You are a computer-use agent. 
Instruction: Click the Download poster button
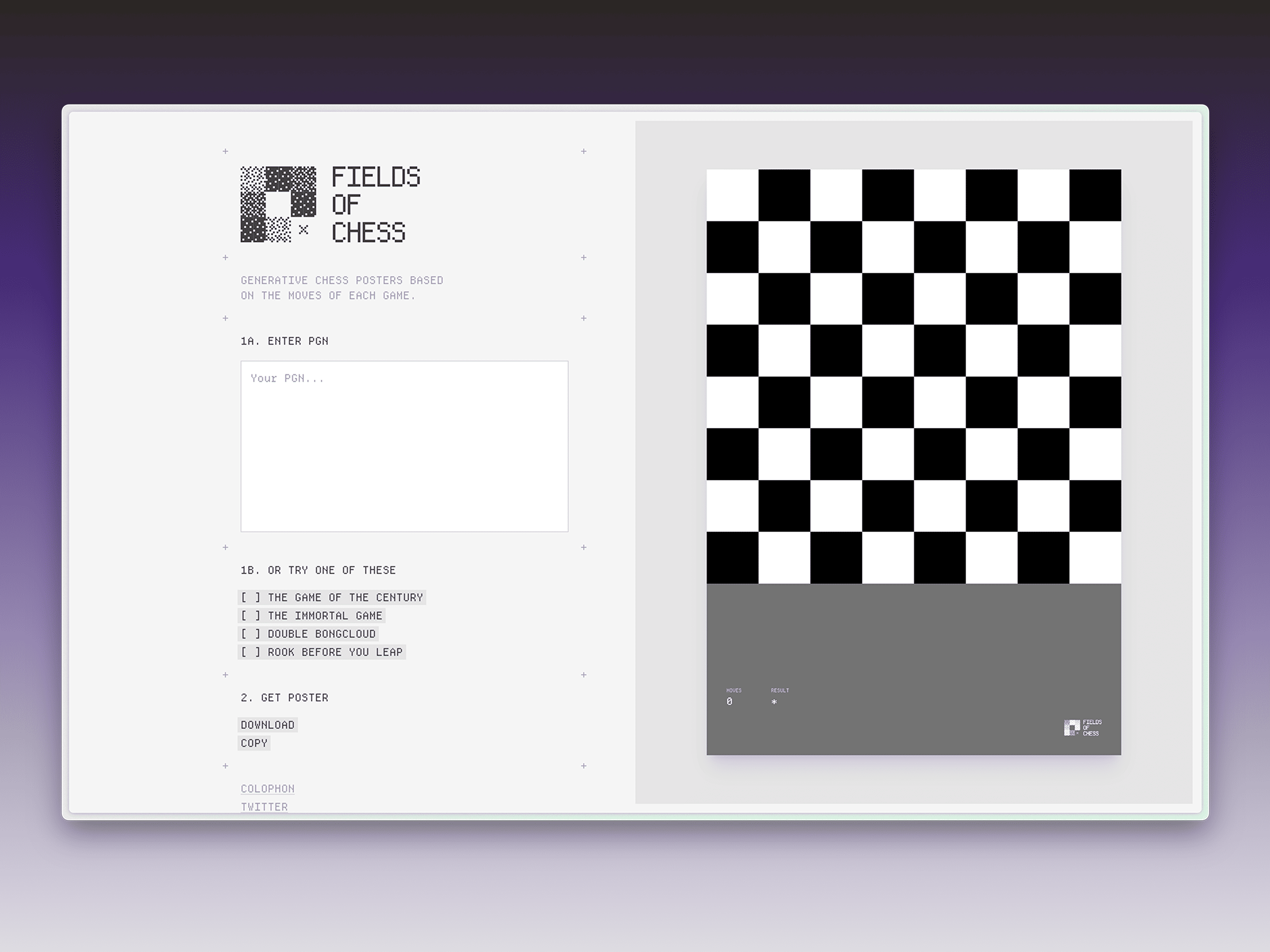(x=267, y=725)
